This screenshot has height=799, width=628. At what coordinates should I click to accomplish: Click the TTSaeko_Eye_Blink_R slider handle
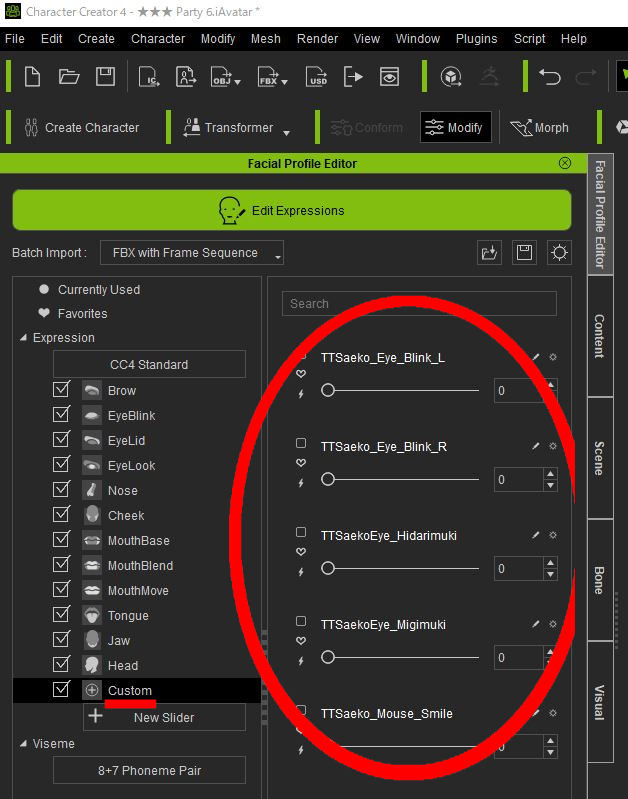tap(328, 479)
